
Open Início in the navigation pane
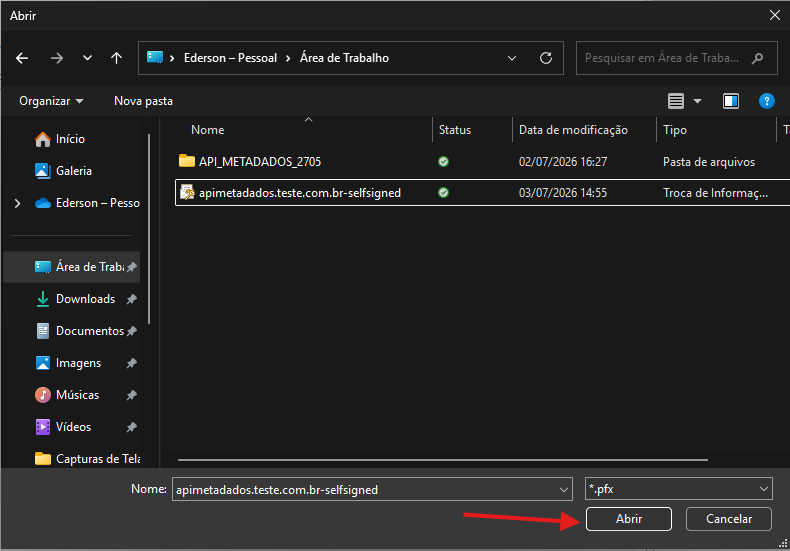[70, 139]
